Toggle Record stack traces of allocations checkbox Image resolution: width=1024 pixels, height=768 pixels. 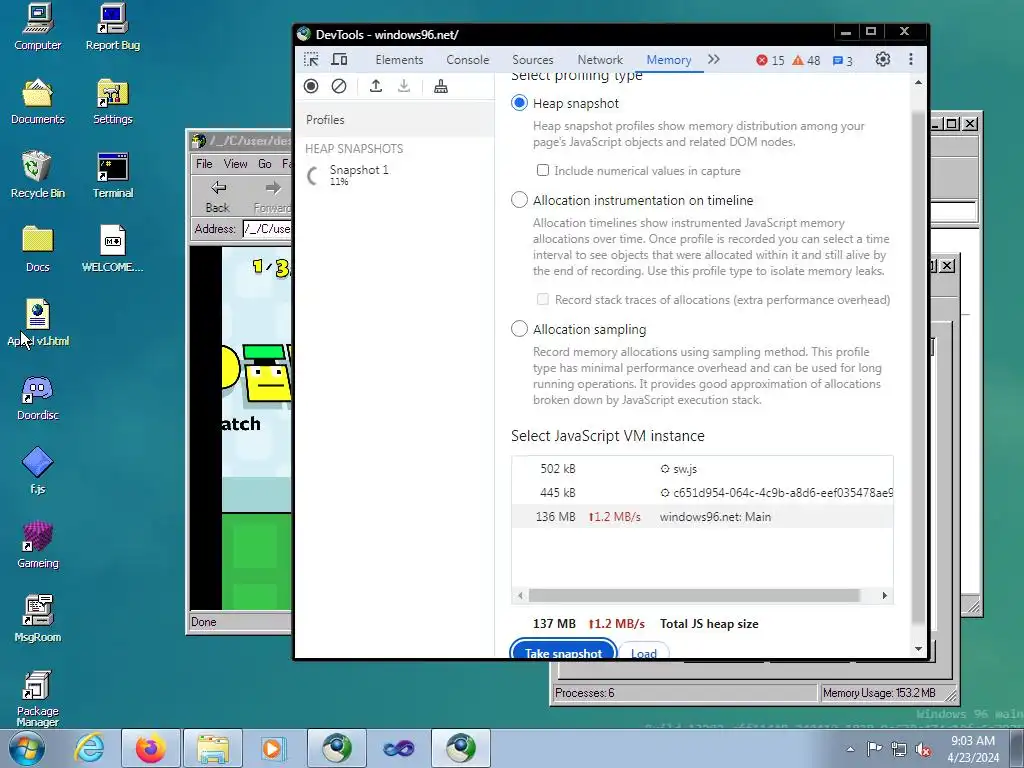[x=543, y=299]
